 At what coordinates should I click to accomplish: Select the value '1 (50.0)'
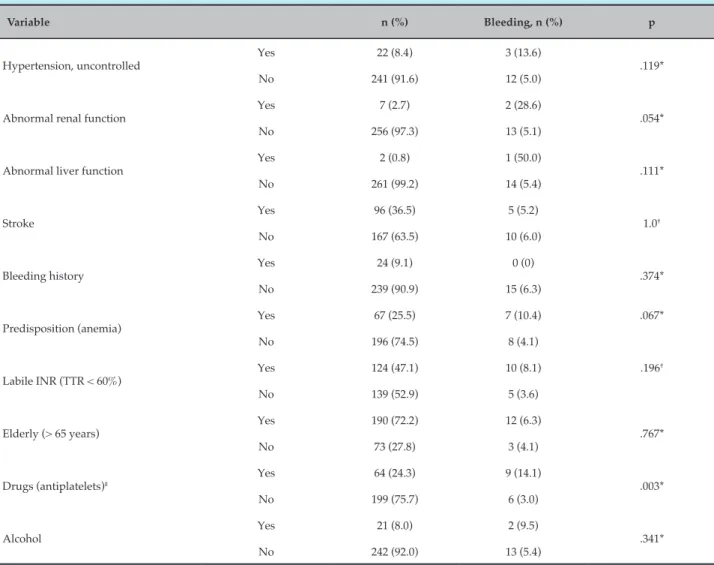tap(523, 158)
